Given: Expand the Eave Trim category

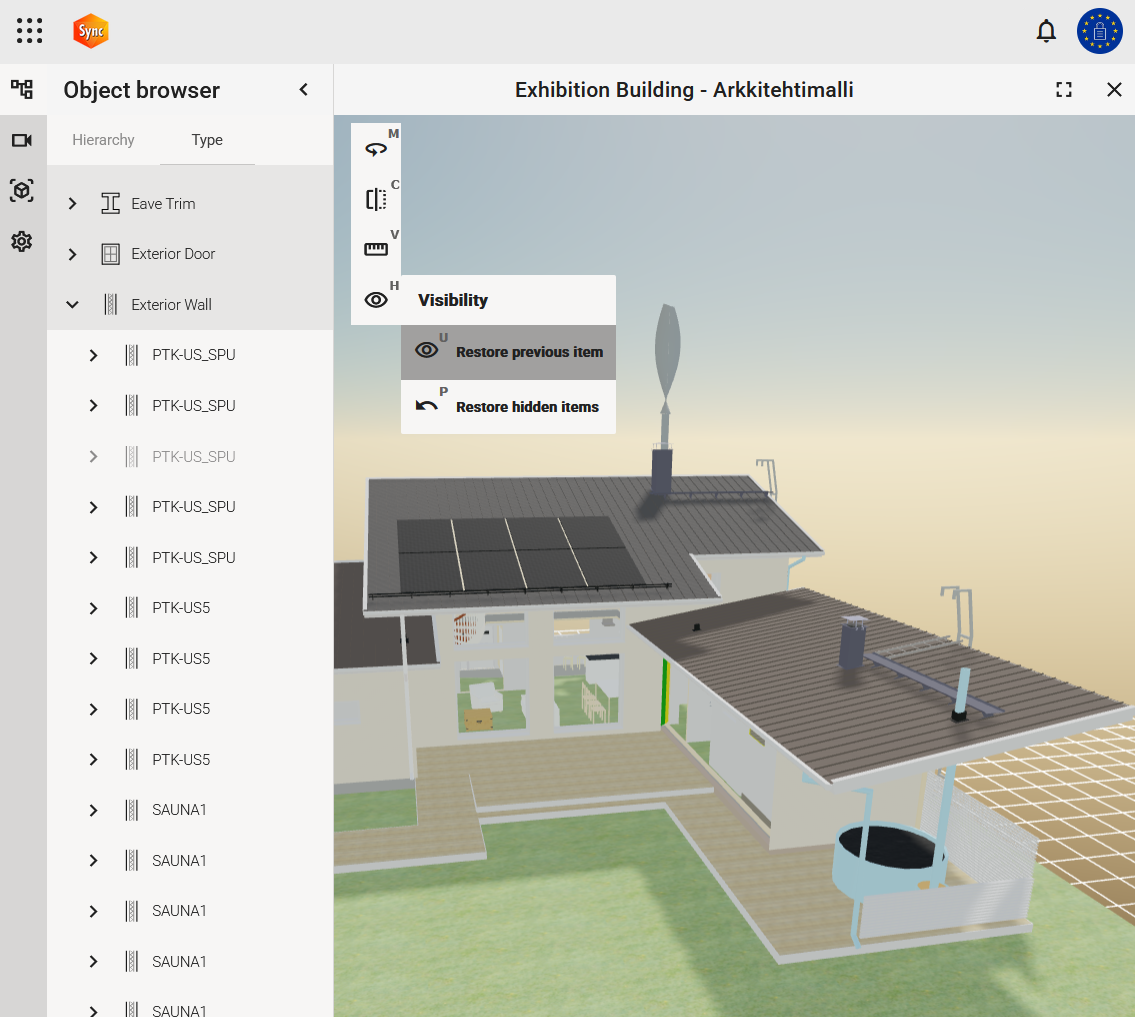Looking at the screenshot, I should (72, 204).
